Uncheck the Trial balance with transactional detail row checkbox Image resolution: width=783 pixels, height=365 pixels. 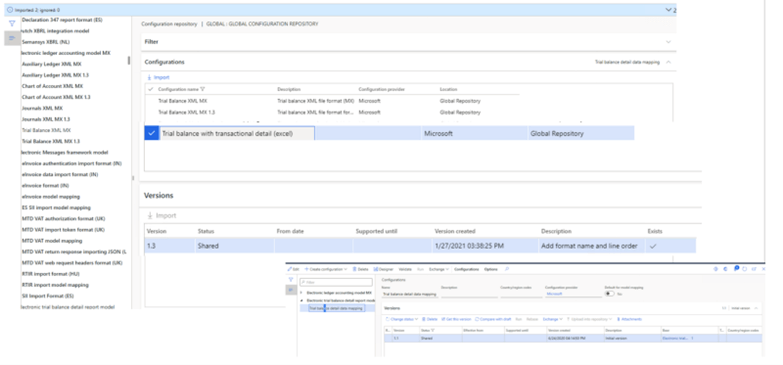[x=151, y=133]
